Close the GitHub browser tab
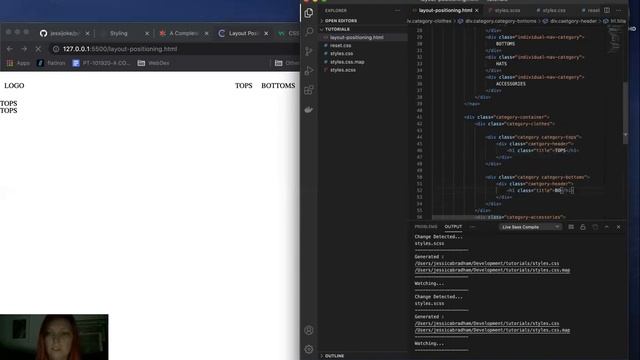 (87, 33)
